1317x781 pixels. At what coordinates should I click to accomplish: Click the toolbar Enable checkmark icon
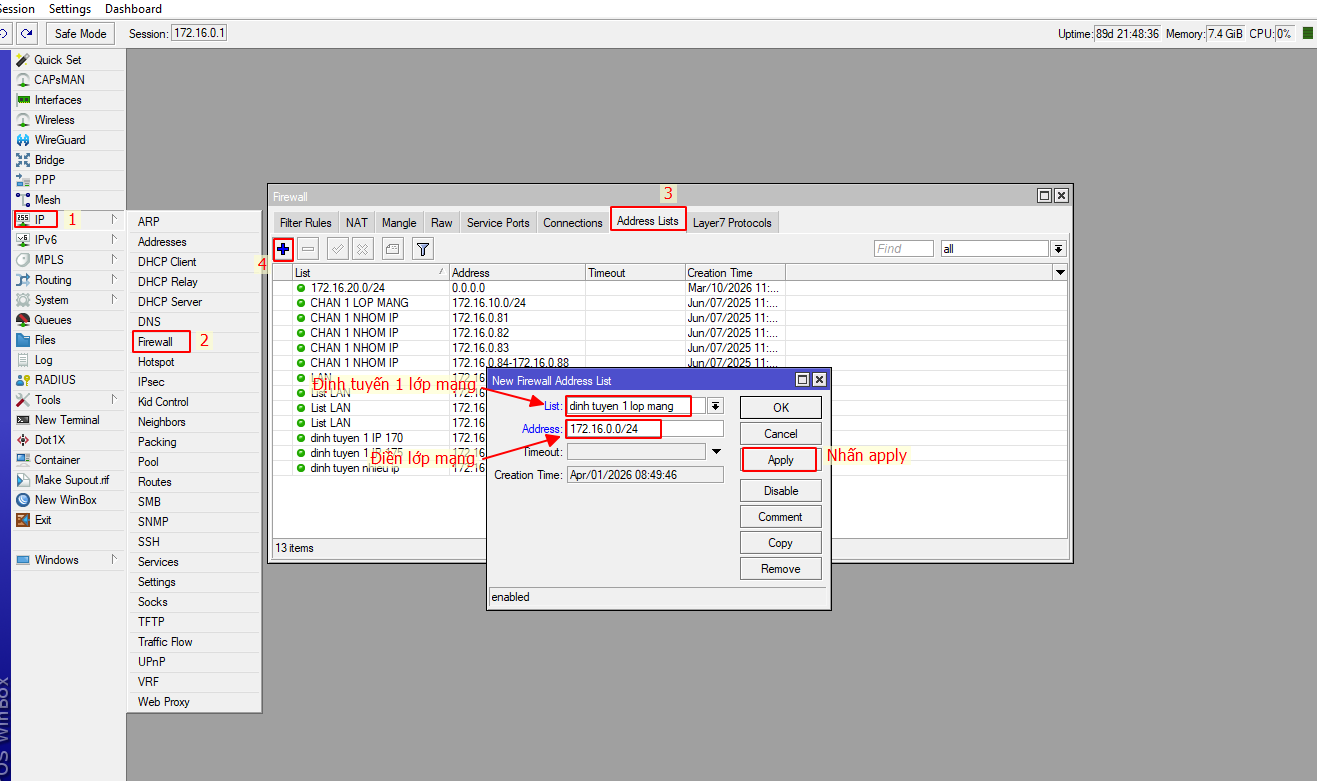pyautogui.click(x=337, y=249)
